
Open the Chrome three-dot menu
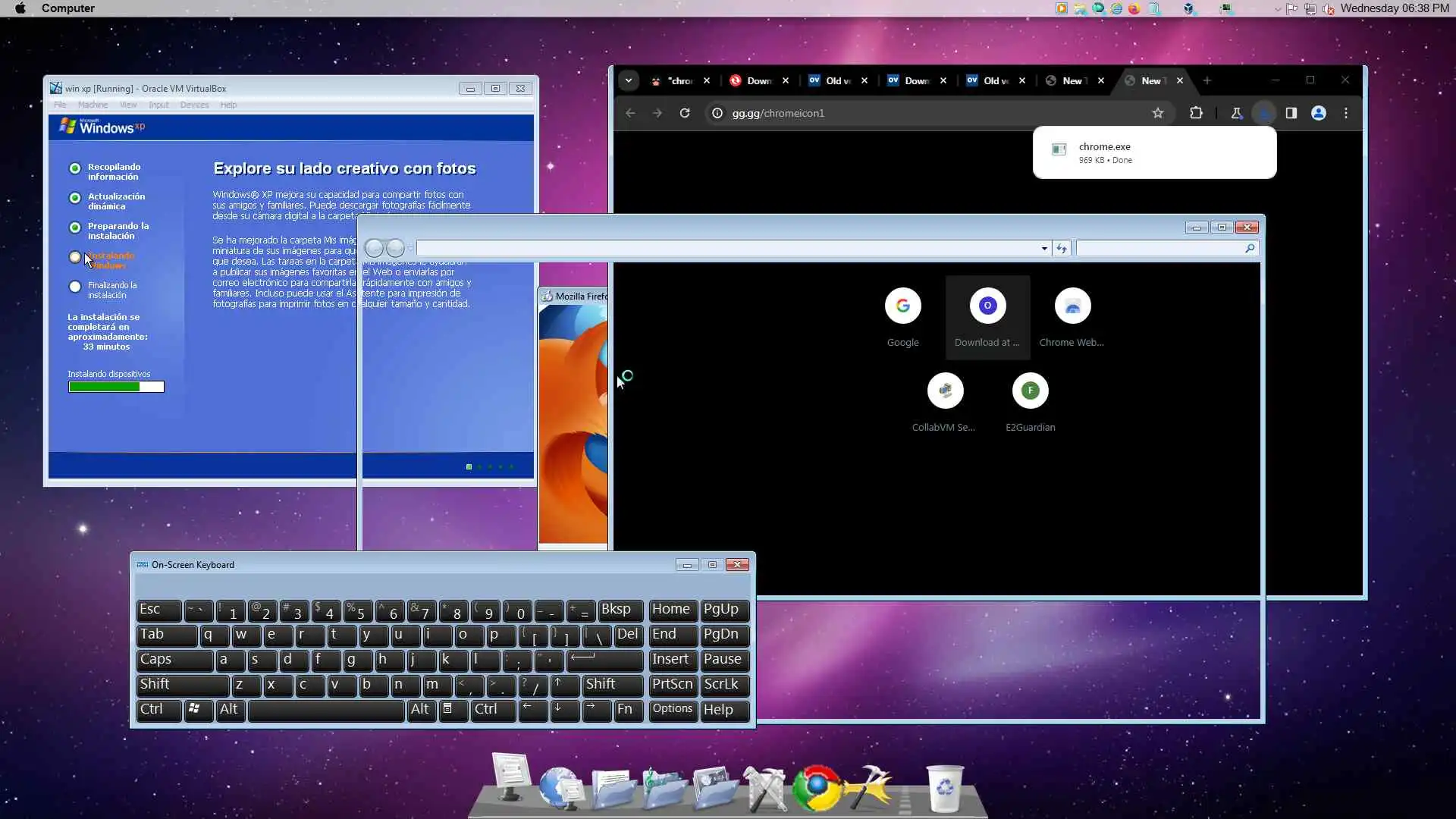[1346, 113]
